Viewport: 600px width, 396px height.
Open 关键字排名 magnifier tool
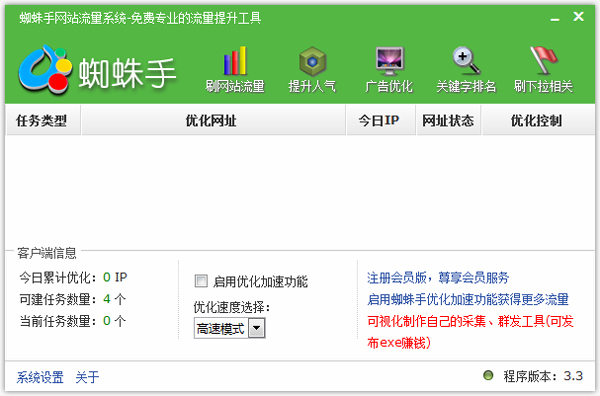click(x=466, y=70)
